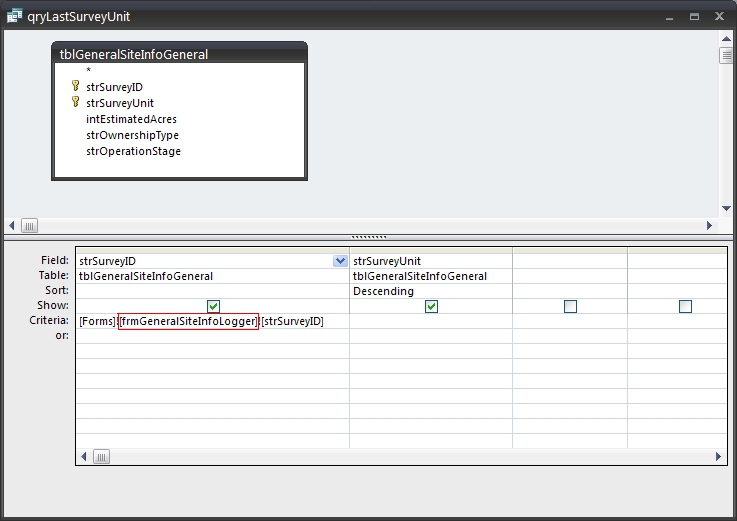Check the Show box in third grid column
The image size is (737, 521).
tap(570, 307)
